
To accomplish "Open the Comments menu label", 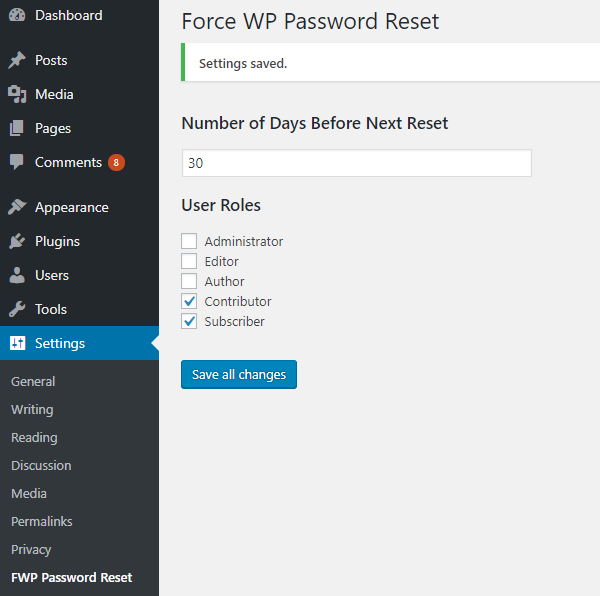I will (68, 162).
